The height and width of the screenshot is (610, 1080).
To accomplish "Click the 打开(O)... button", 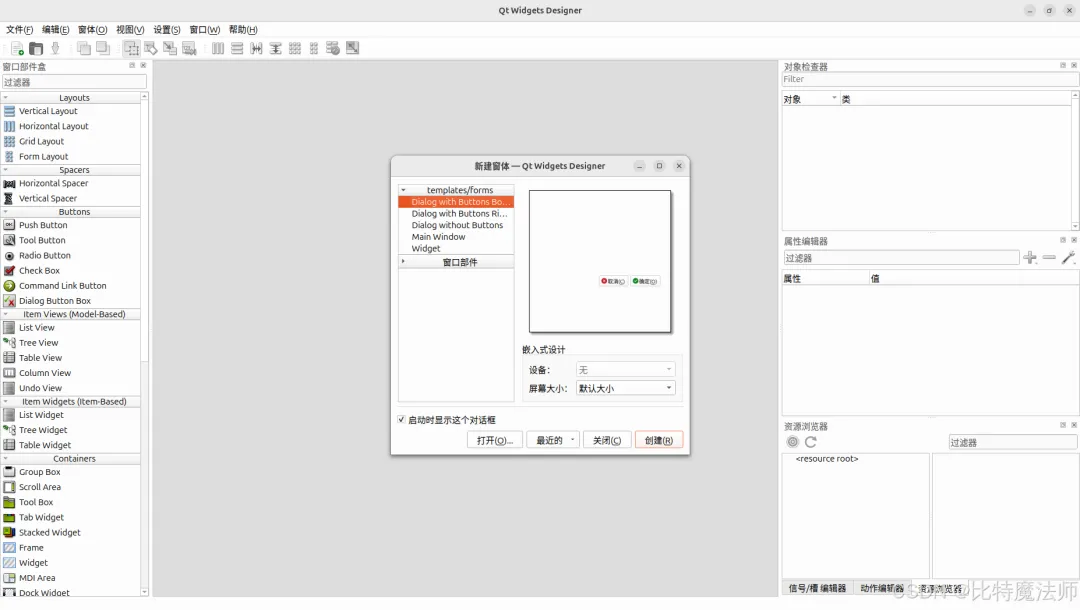I will pyautogui.click(x=495, y=441).
